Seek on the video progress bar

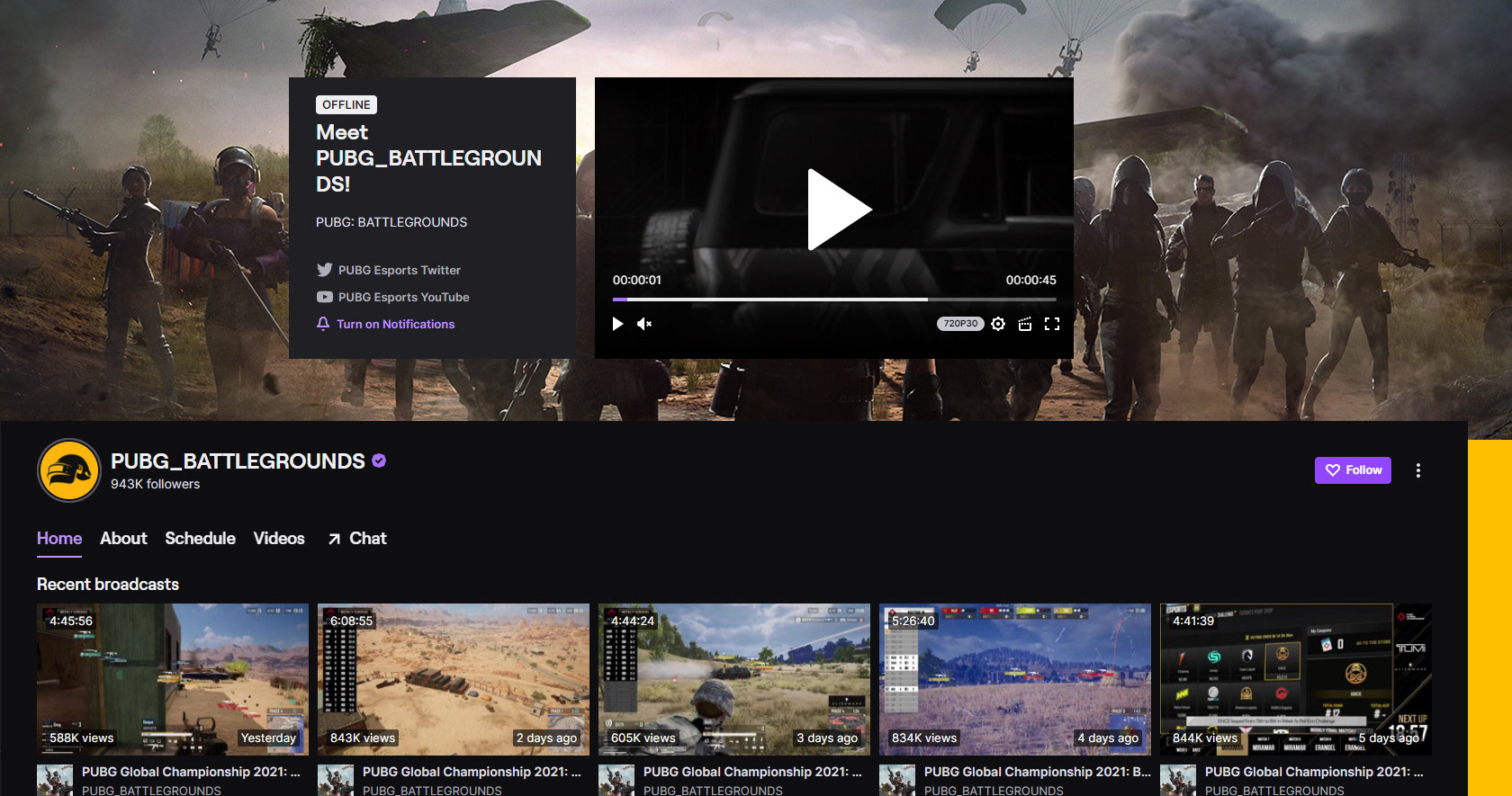[x=834, y=300]
